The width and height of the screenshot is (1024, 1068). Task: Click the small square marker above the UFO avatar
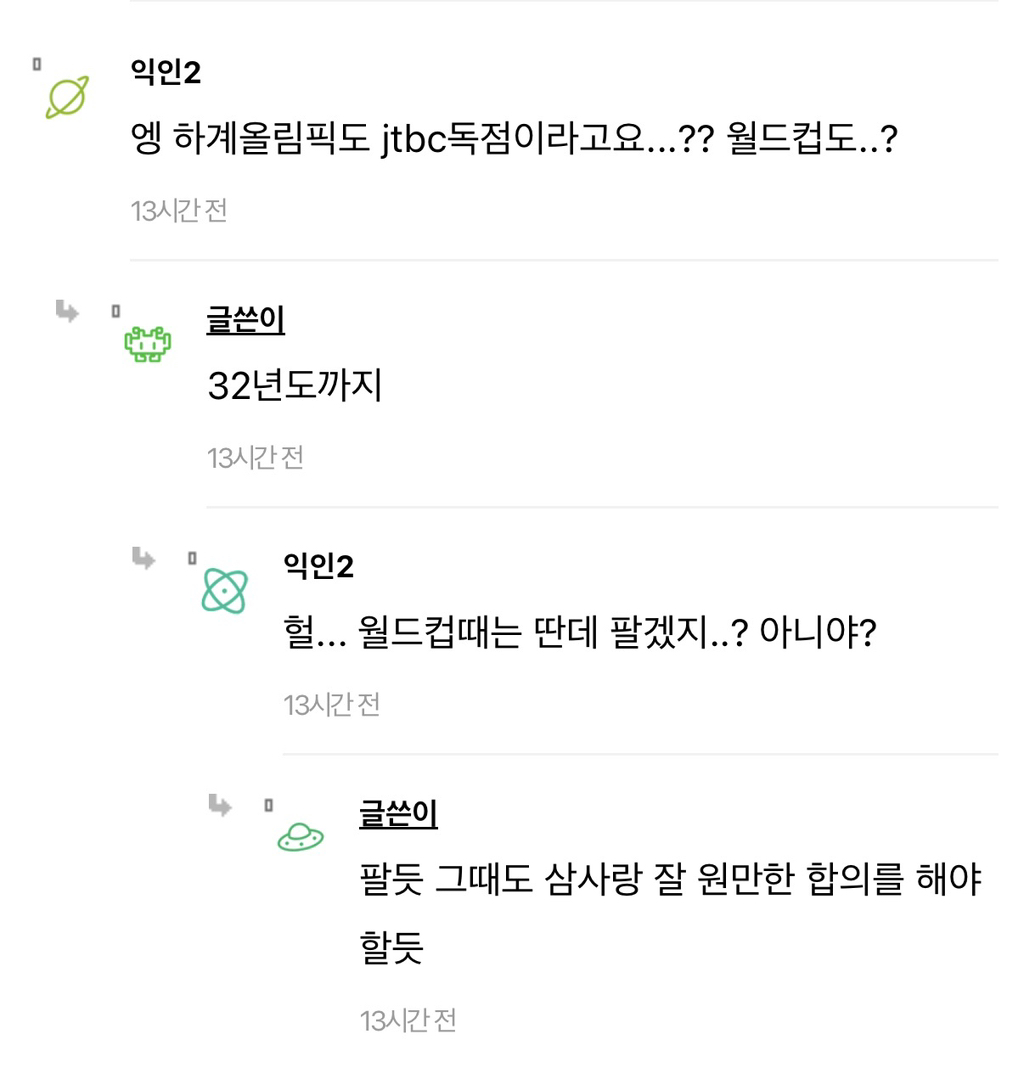(x=268, y=805)
